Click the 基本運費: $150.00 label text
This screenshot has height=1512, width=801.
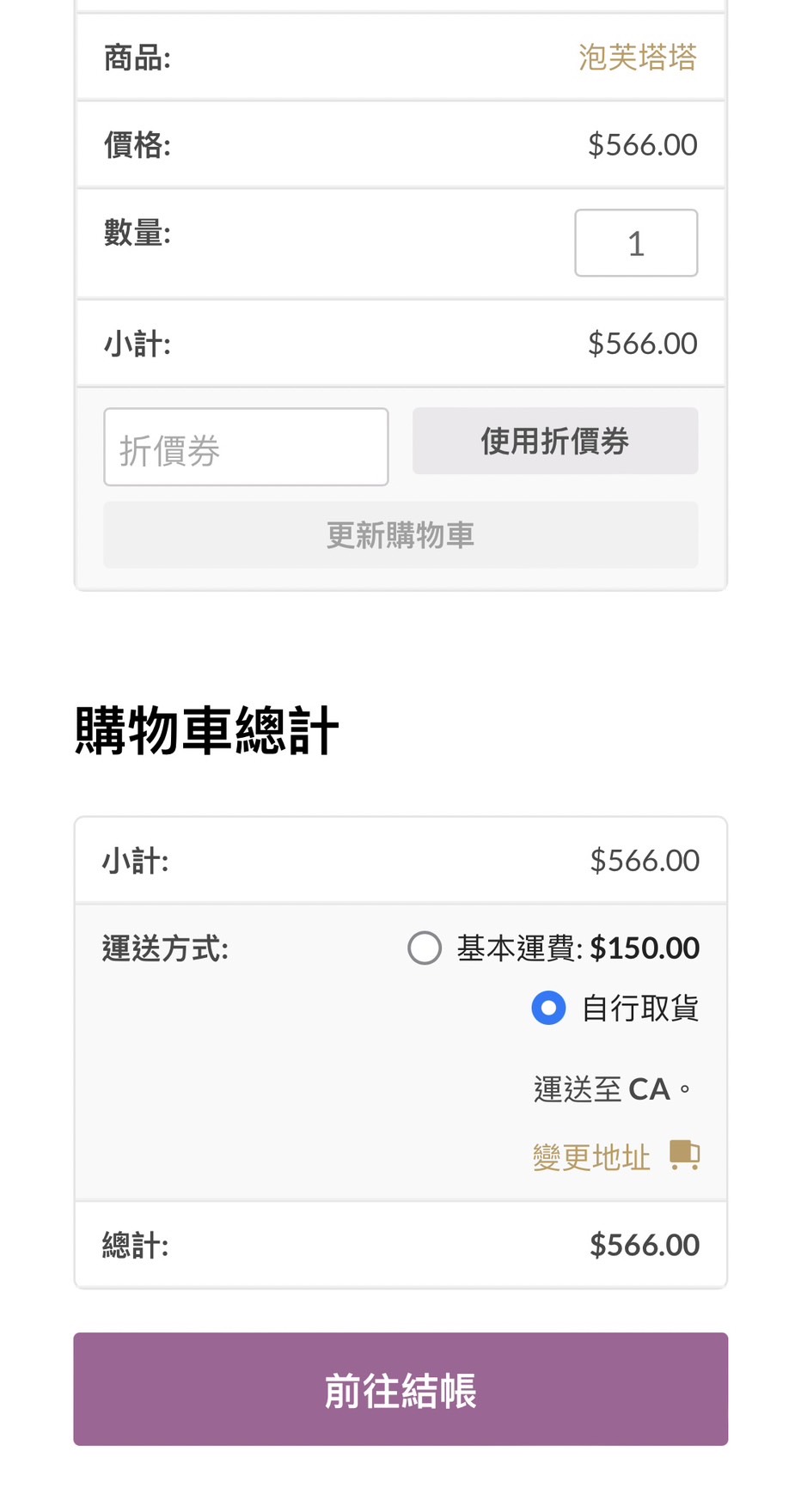point(578,948)
